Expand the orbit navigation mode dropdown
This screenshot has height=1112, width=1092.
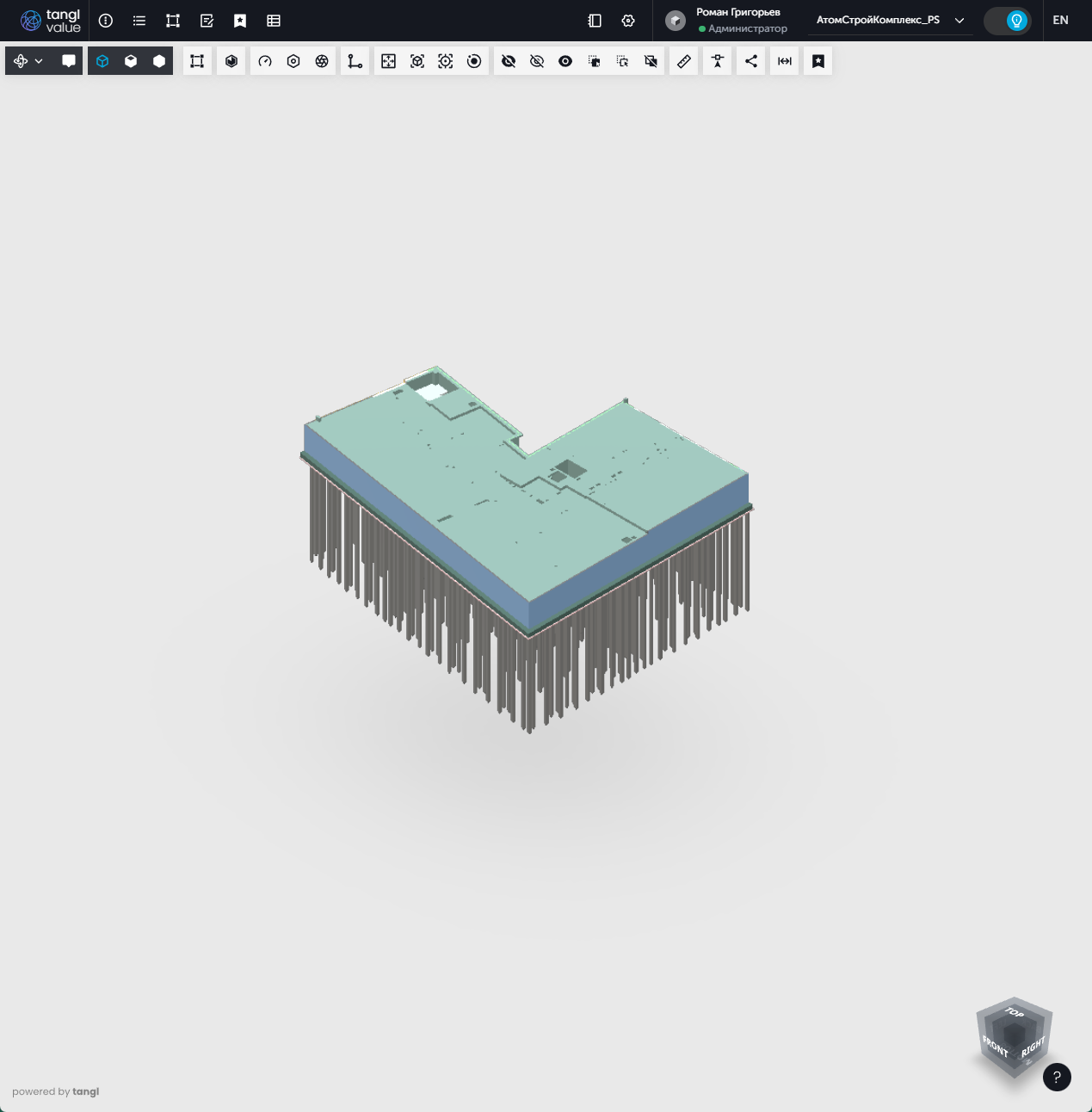28,61
